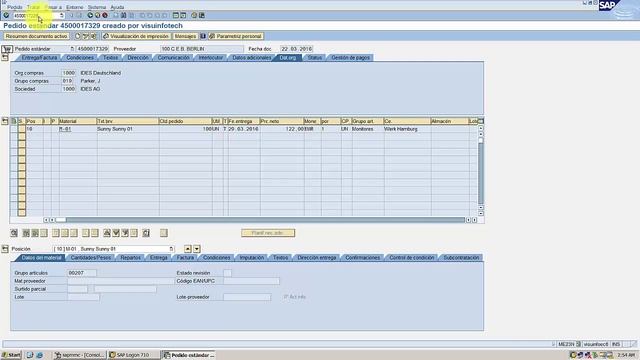The width and height of the screenshot is (640, 360).
Task: Switch to SAP Logon 710 taskbar window
Action: coord(133,355)
